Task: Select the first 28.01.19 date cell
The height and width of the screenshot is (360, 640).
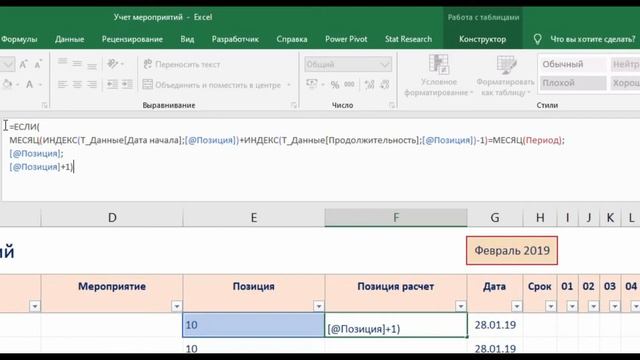Action: (x=495, y=325)
